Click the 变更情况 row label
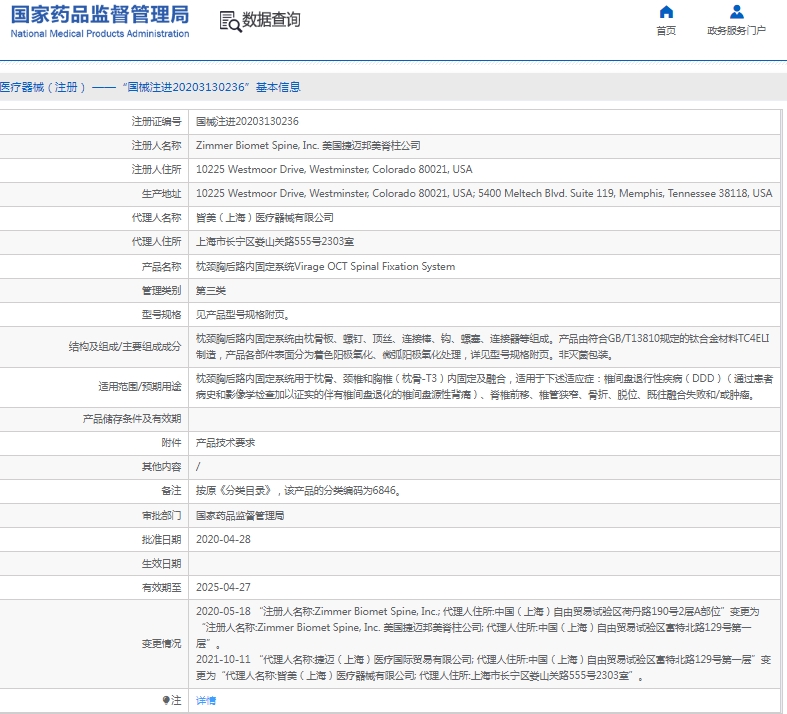 pos(161,644)
